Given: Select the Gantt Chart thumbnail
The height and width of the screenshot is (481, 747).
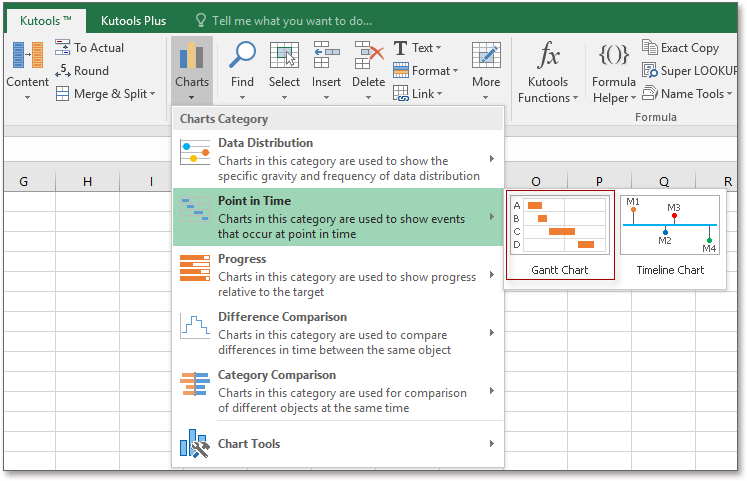Looking at the screenshot, I should (560, 235).
